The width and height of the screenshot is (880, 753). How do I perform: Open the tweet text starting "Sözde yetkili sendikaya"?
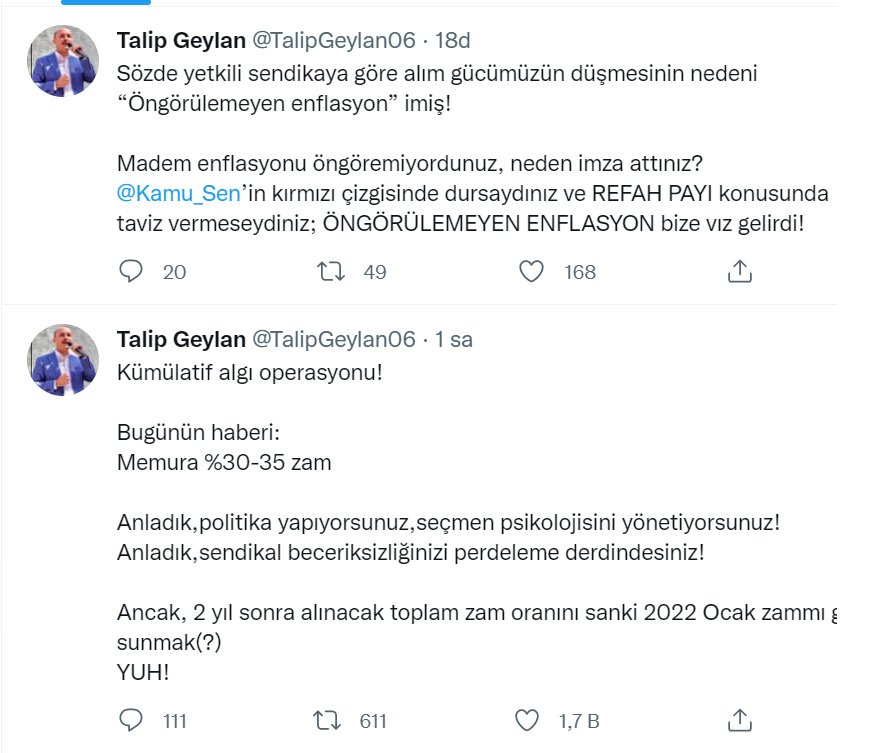click(438, 73)
